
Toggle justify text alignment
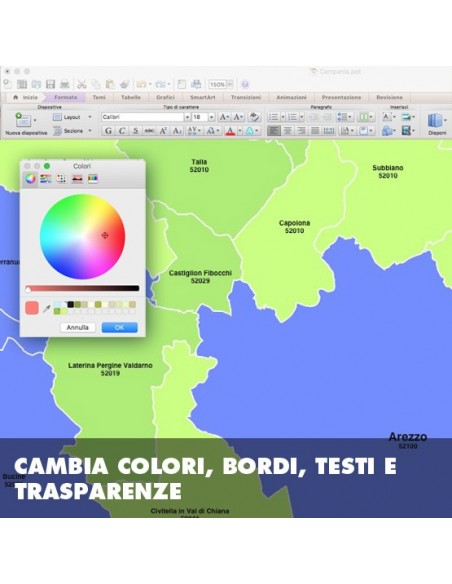[x=315, y=131]
